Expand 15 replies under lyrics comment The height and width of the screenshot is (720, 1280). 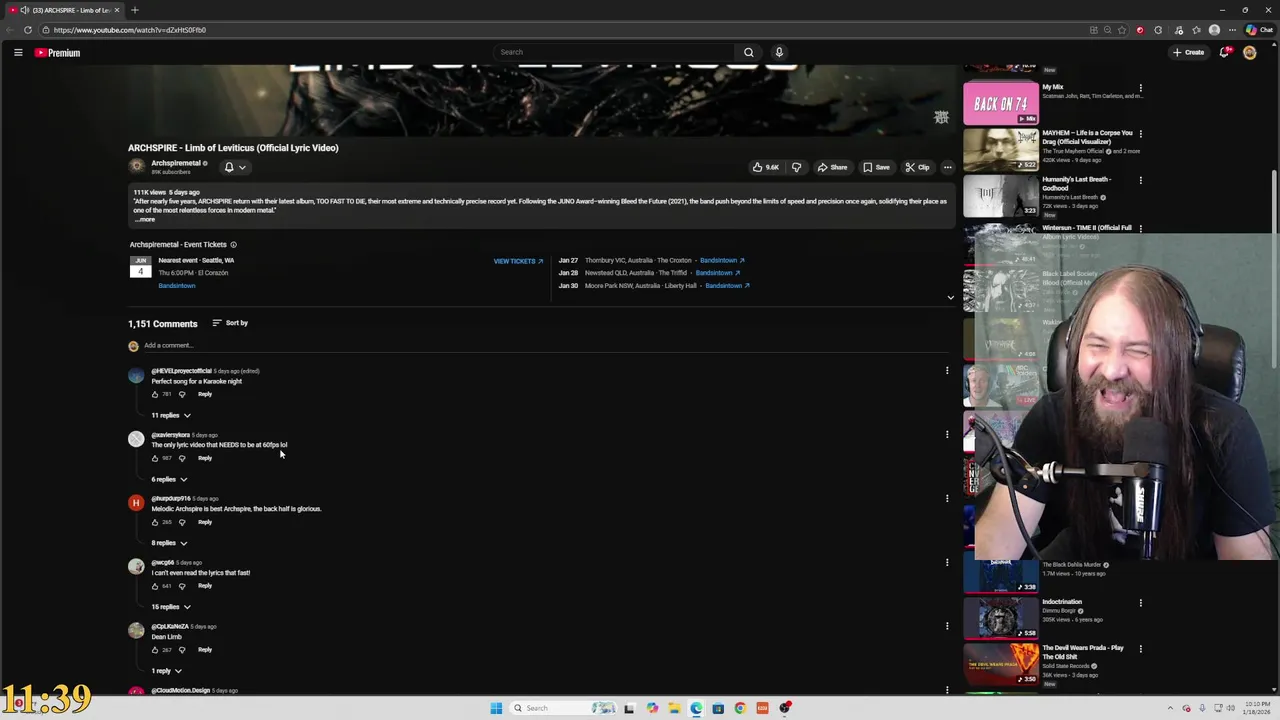click(x=170, y=607)
